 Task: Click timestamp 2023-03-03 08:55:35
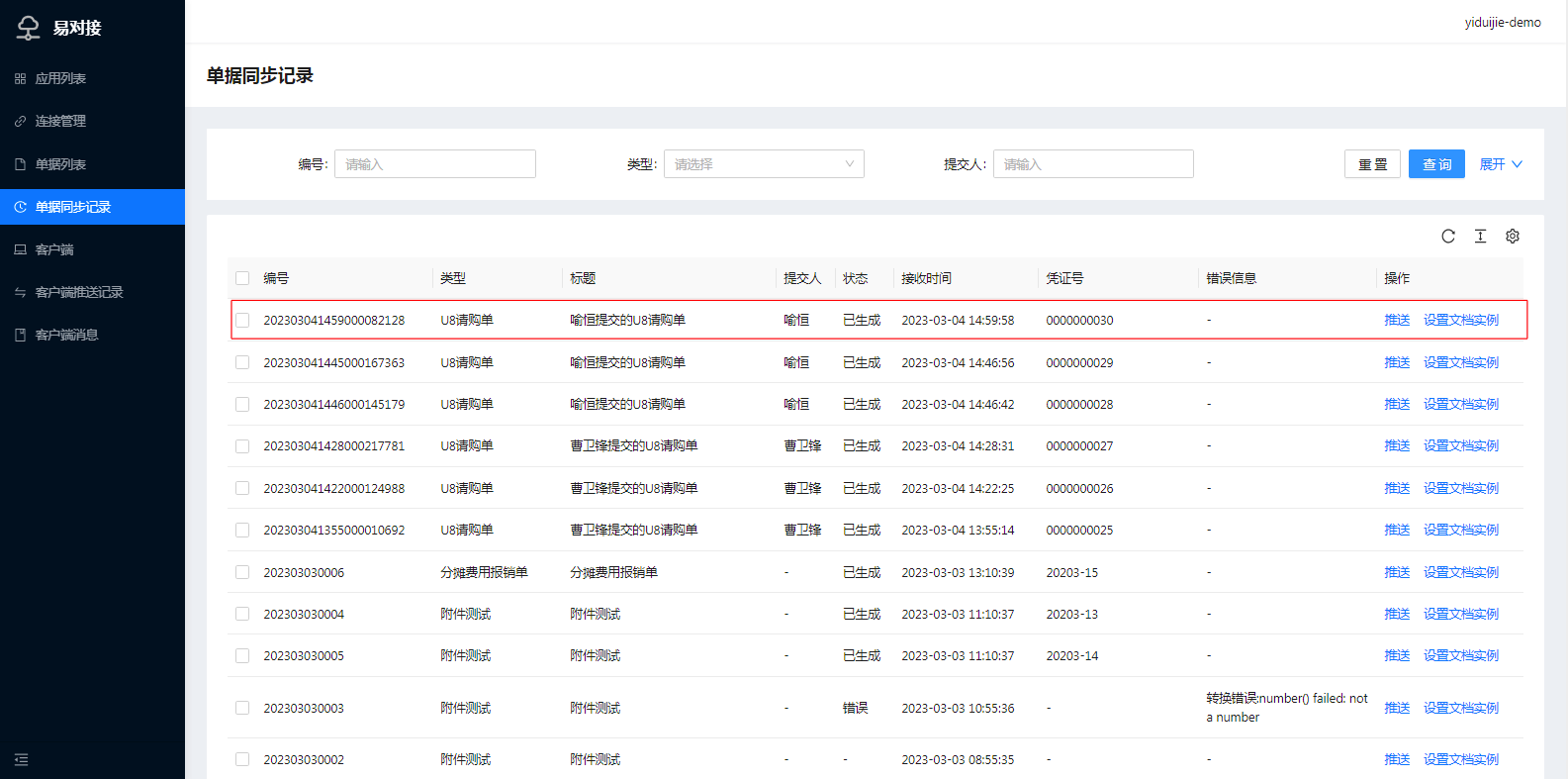coord(958,759)
